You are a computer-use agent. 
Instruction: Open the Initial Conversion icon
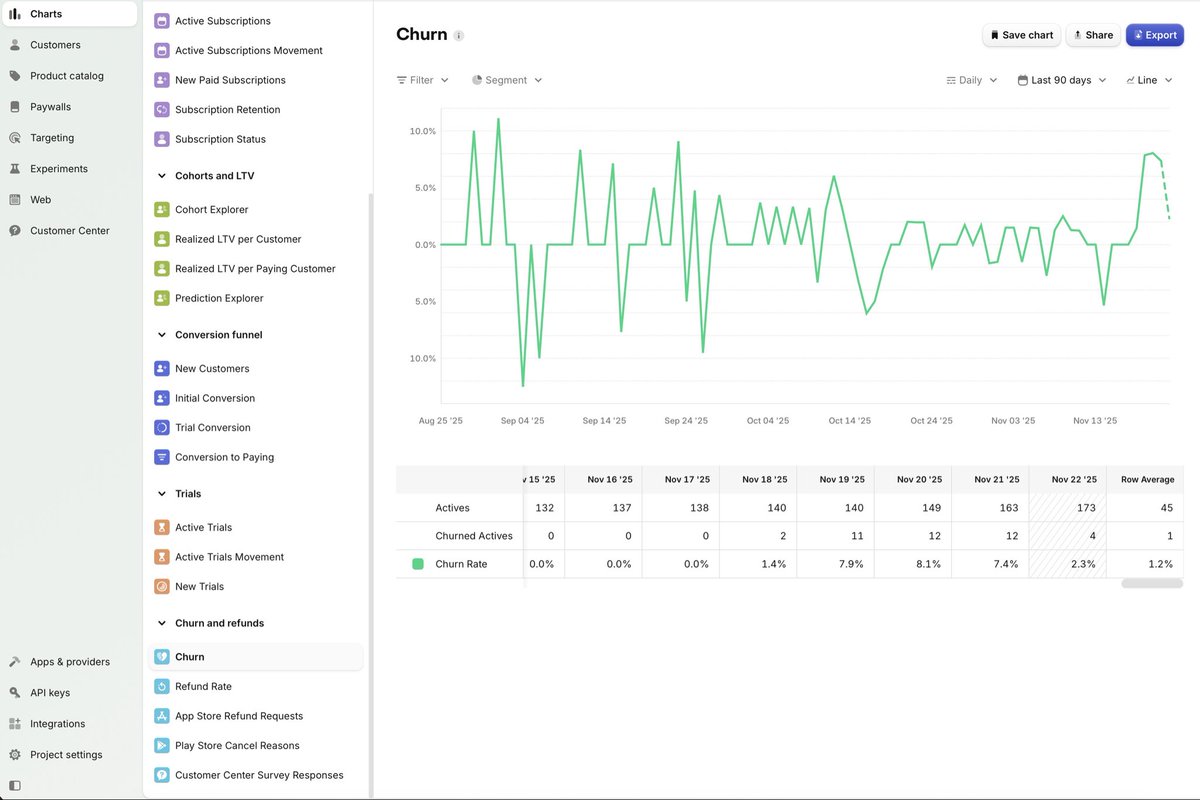[162, 398]
